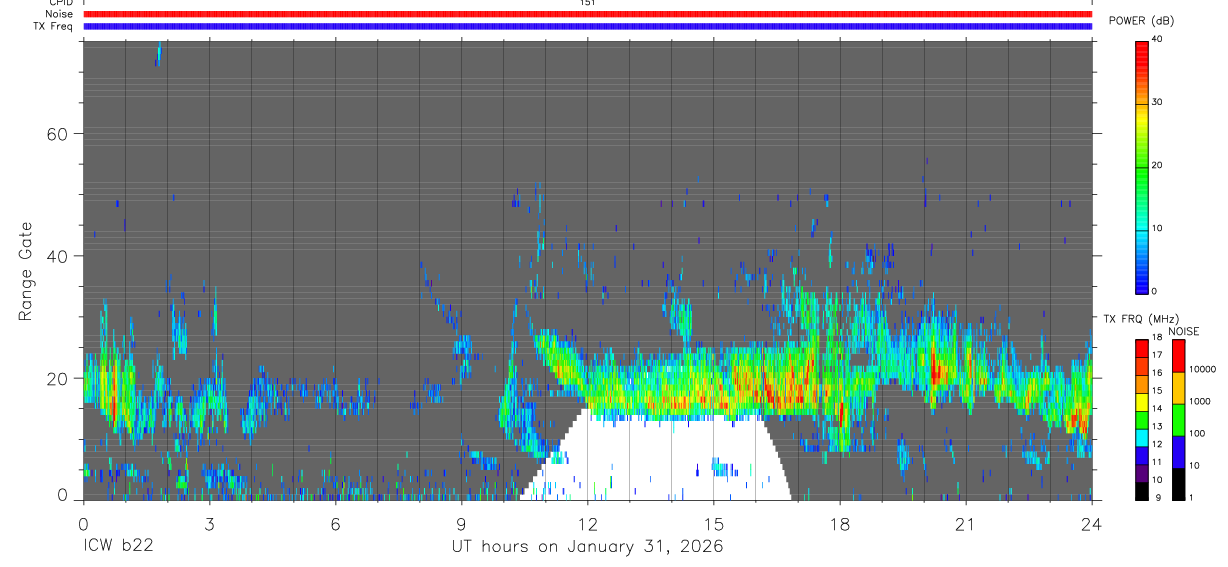Click the purple segment of the TX FRQ legend

click(1142, 474)
